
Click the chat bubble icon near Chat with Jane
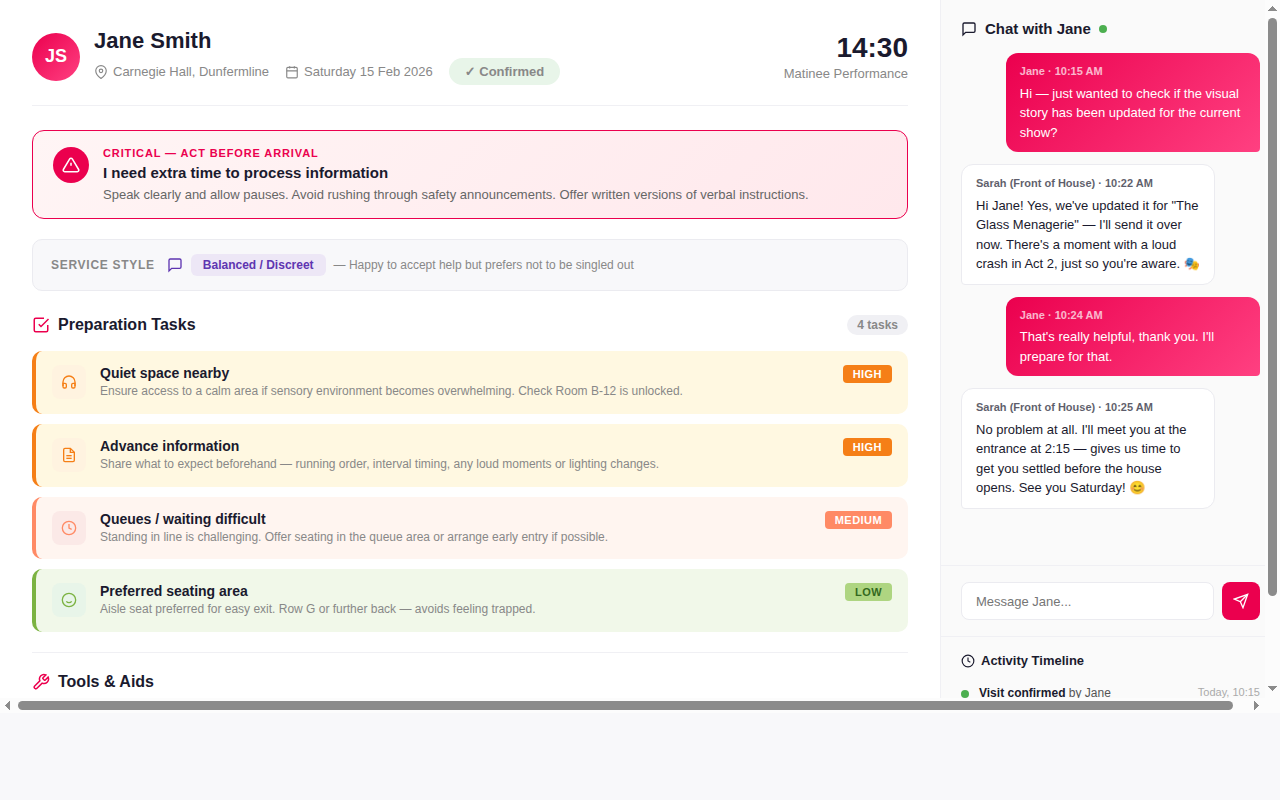[968, 29]
